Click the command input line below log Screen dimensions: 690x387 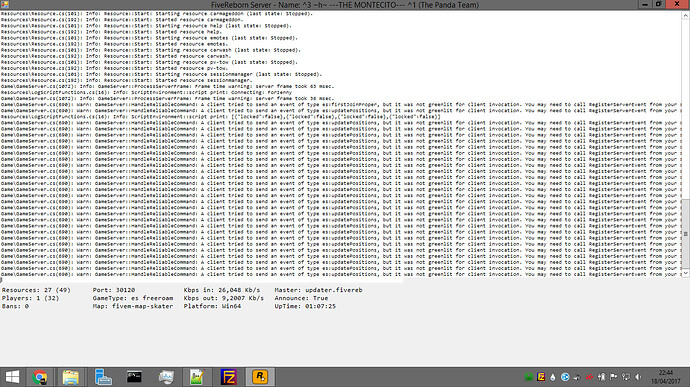pyautogui.click(x=202, y=280)
